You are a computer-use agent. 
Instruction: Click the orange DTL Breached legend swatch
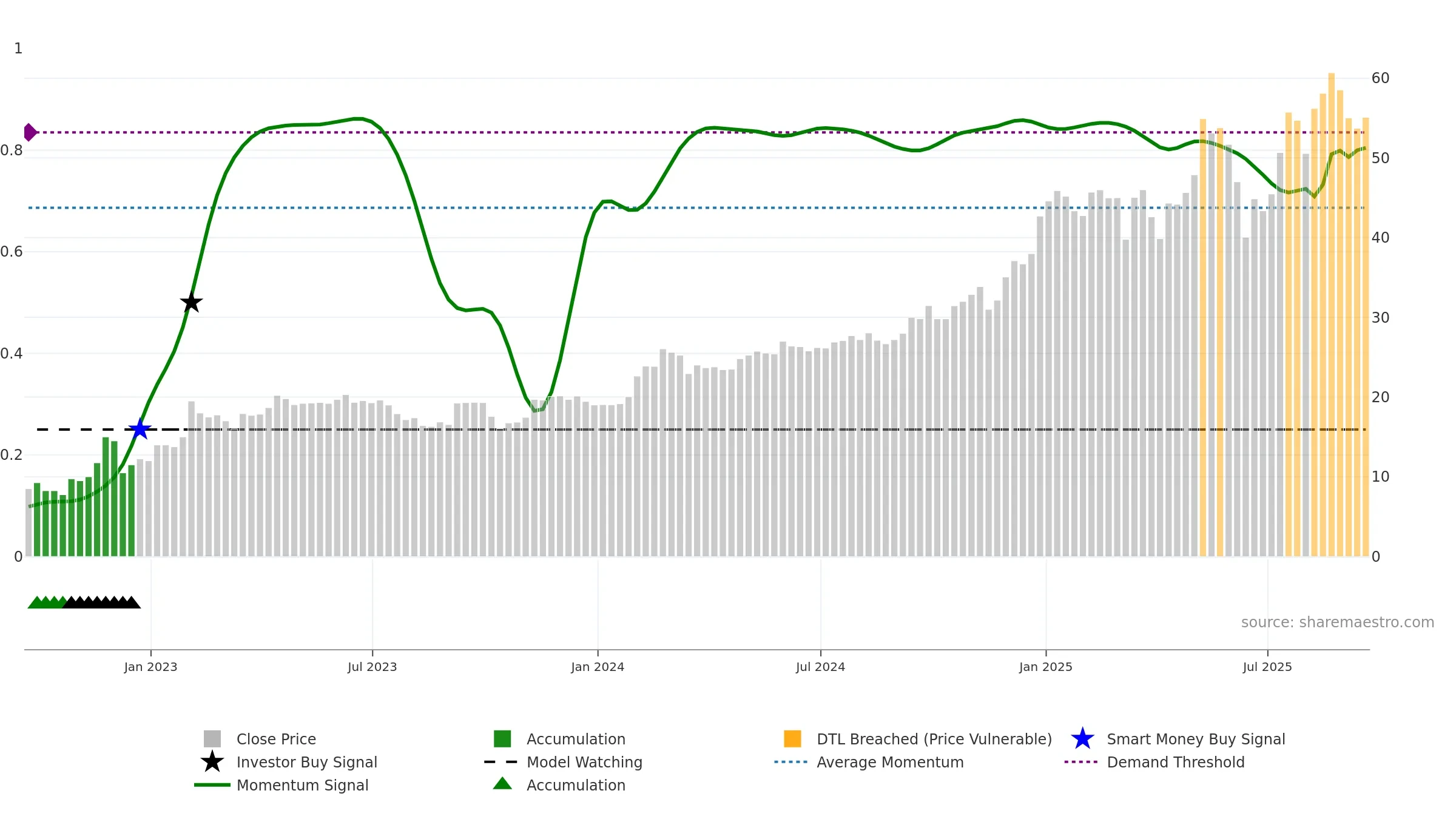pyautogui.click(x=792, y=739)
